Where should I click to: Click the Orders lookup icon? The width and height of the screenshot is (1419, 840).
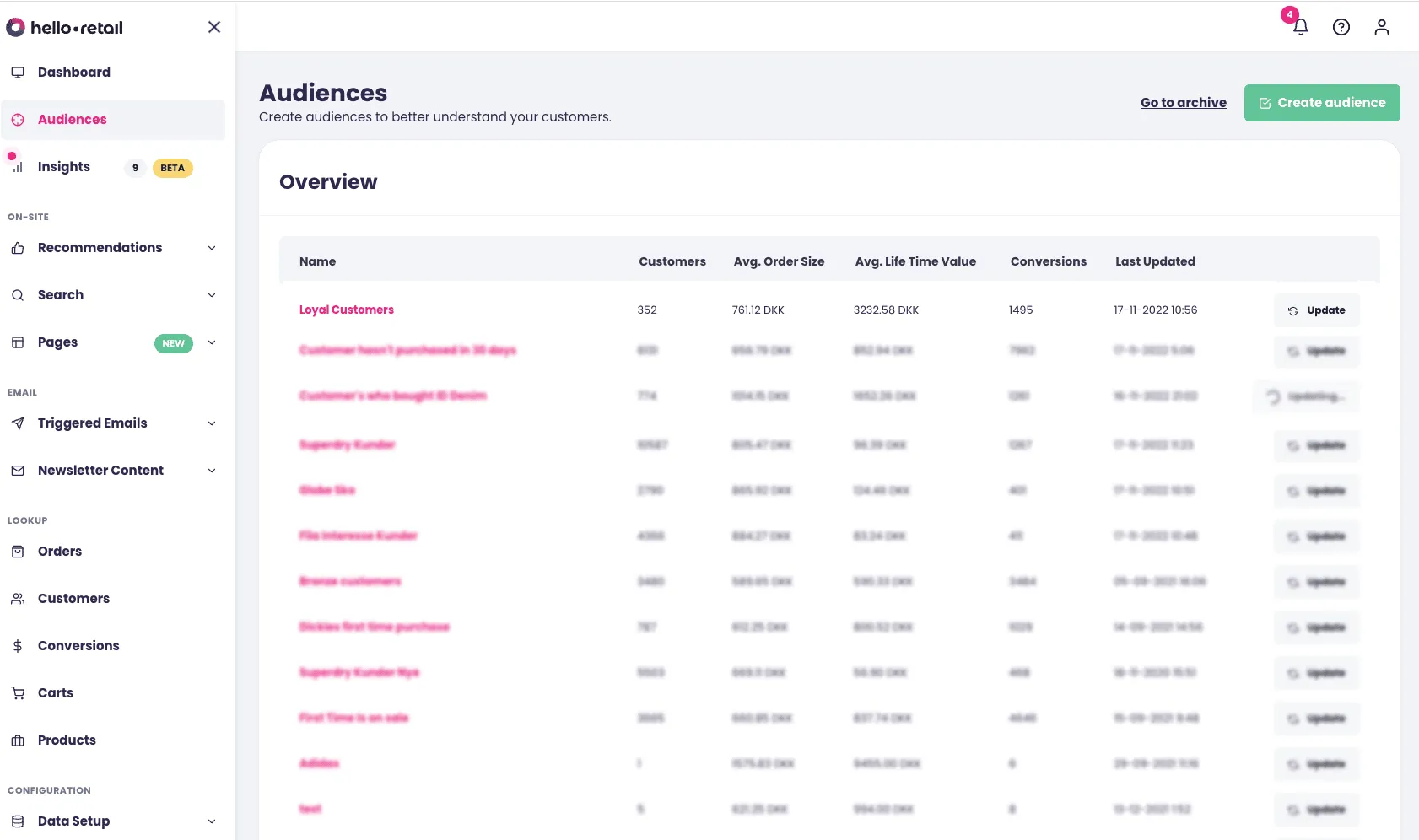pos(18,551)
